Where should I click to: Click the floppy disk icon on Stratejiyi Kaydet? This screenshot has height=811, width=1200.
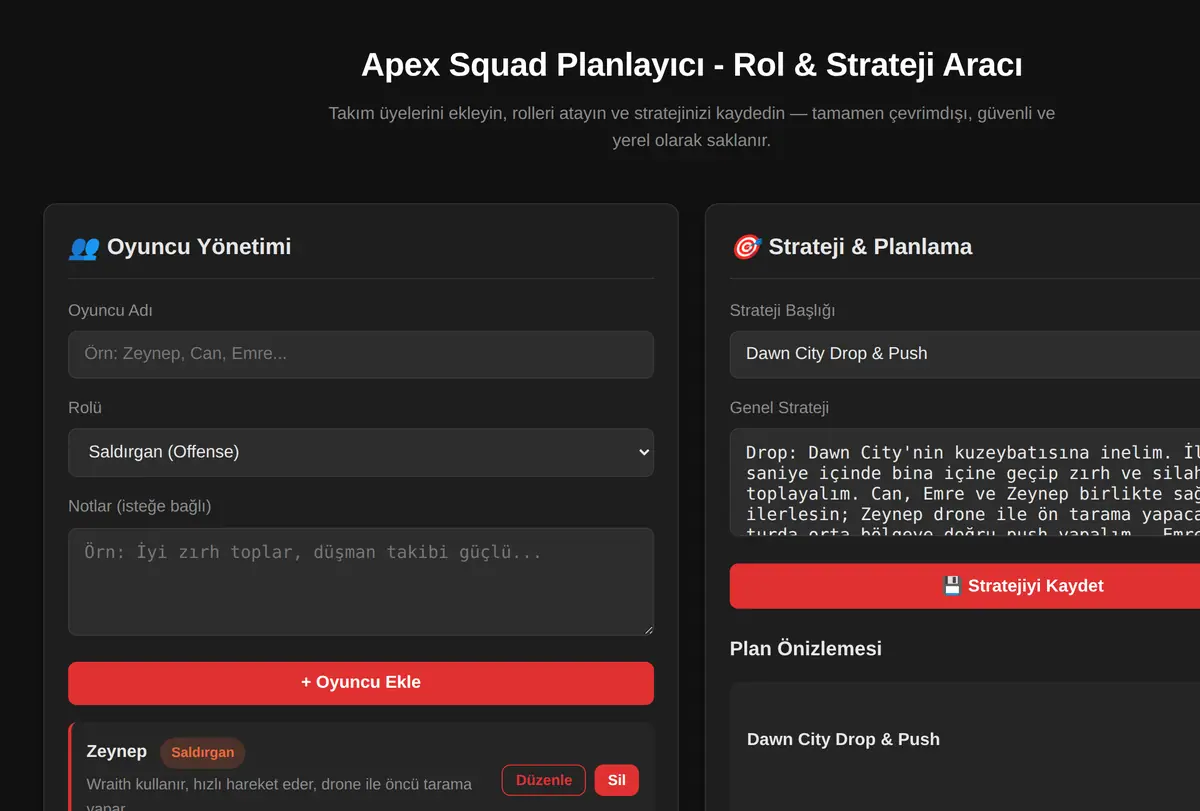point(952,586)
